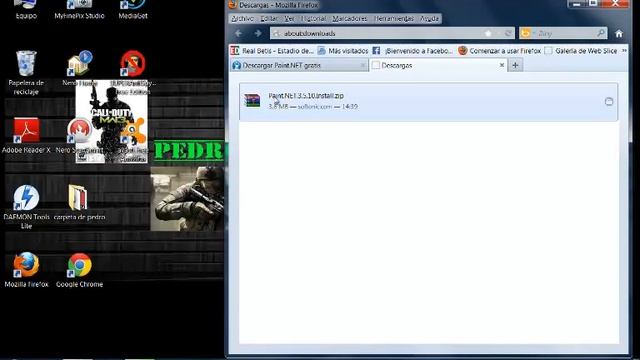Viewport: 640px width, 360px height.
Task: Open Más visitados bookmark folder
Action: (343, 51)
